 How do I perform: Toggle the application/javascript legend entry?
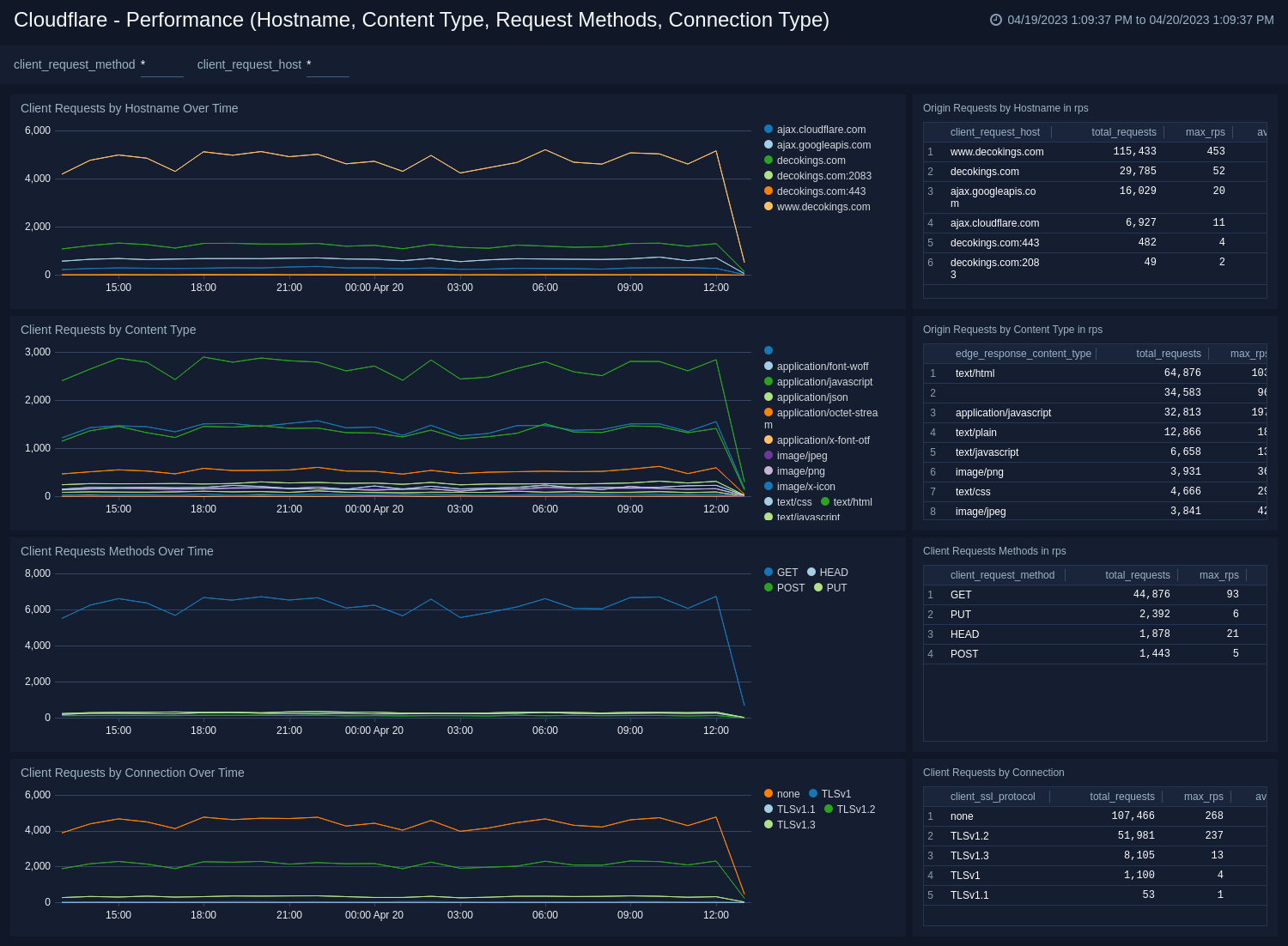pos(824,381)
